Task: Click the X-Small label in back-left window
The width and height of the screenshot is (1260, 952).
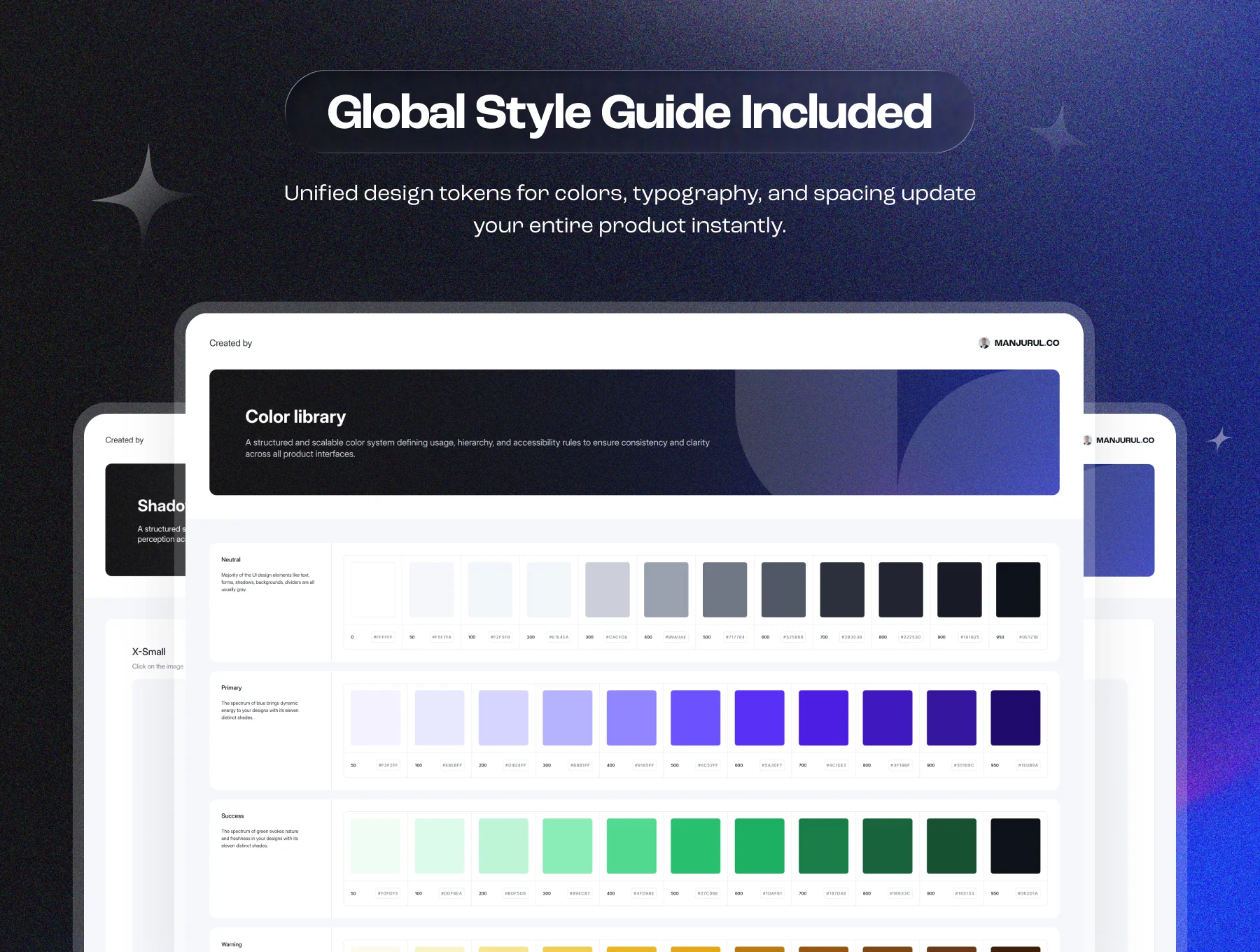Action: [149, 652]
